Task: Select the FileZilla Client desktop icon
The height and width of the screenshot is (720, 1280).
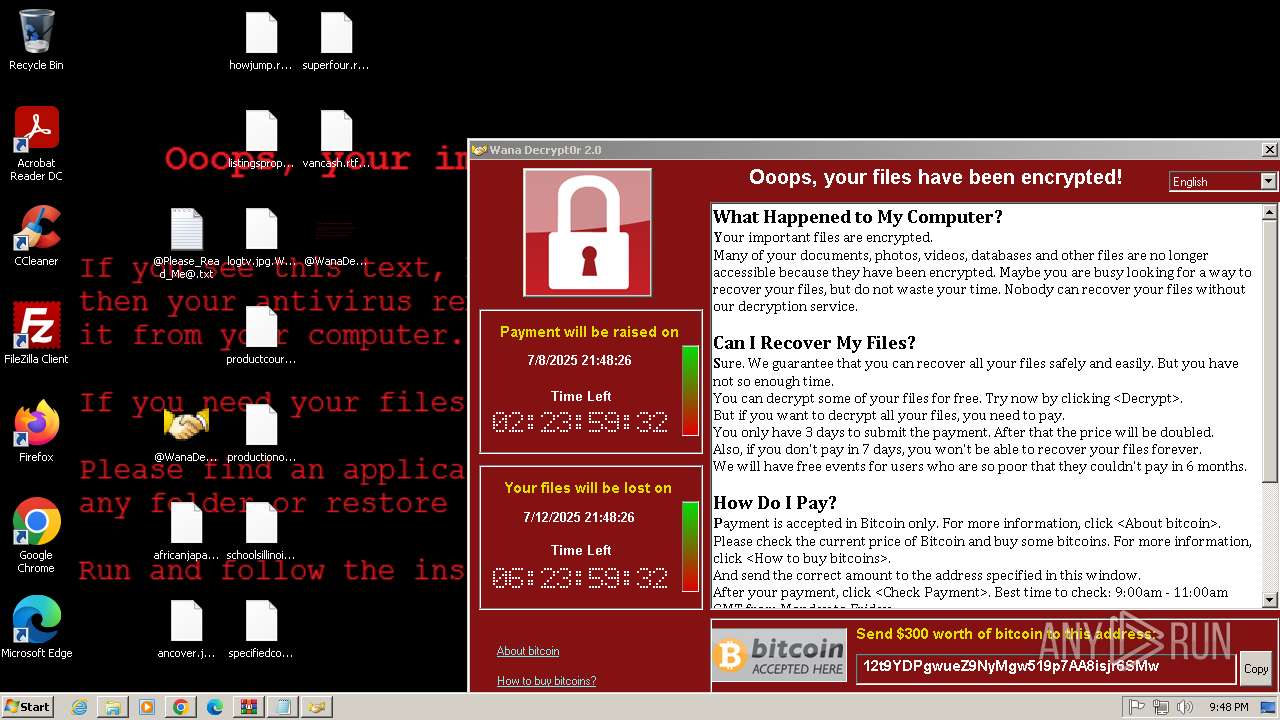Action: [36, 334]
